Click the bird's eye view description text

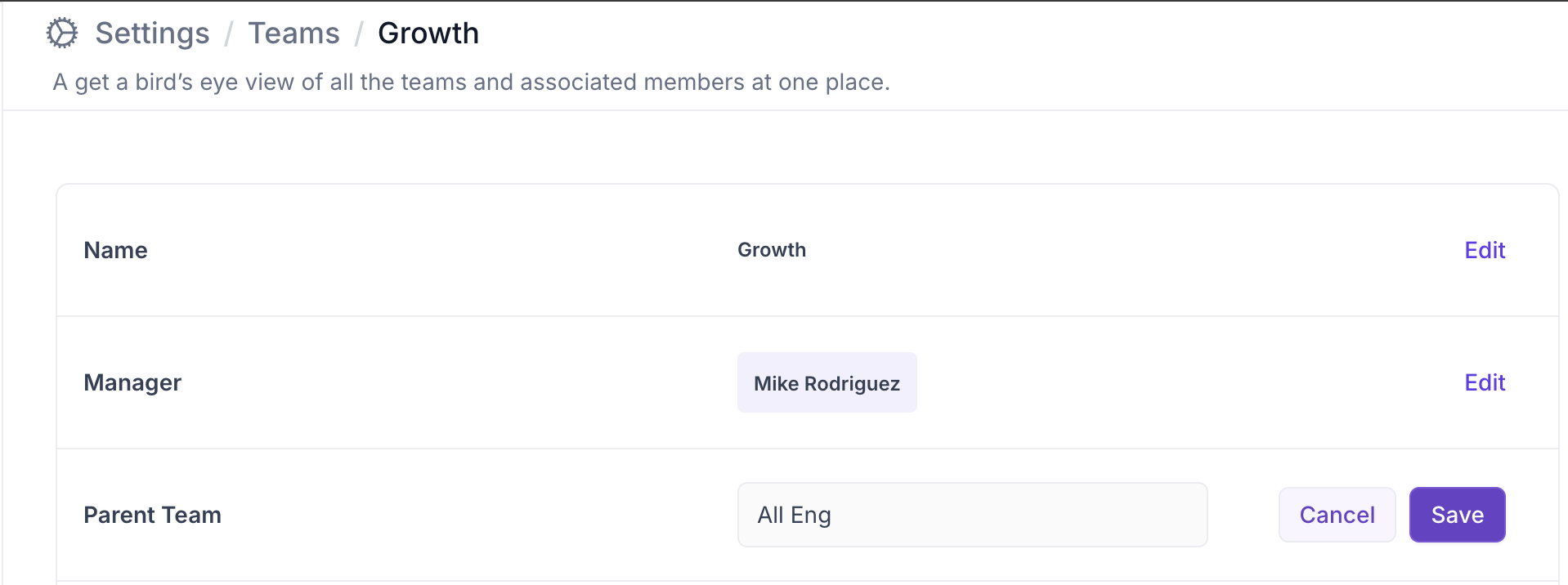(472, 82)
